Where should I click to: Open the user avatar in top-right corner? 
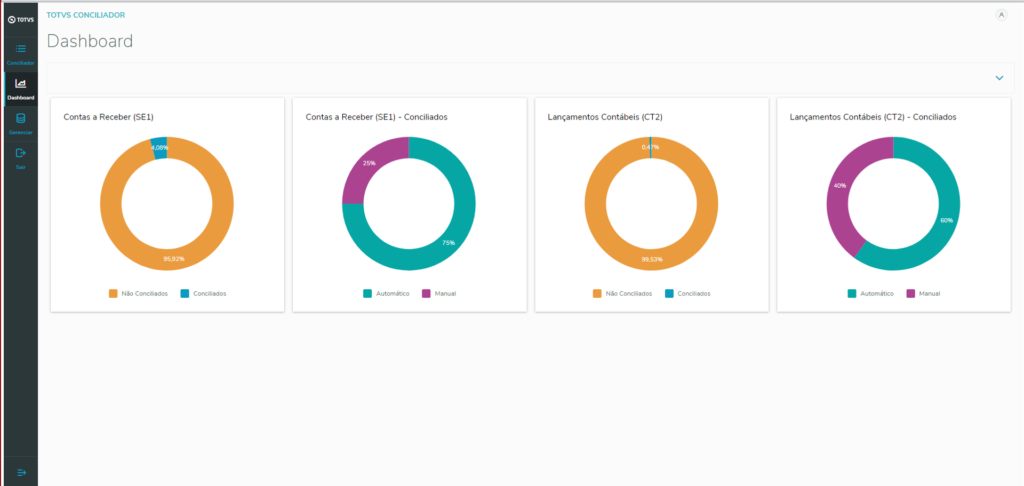(x=1001, y=15)
